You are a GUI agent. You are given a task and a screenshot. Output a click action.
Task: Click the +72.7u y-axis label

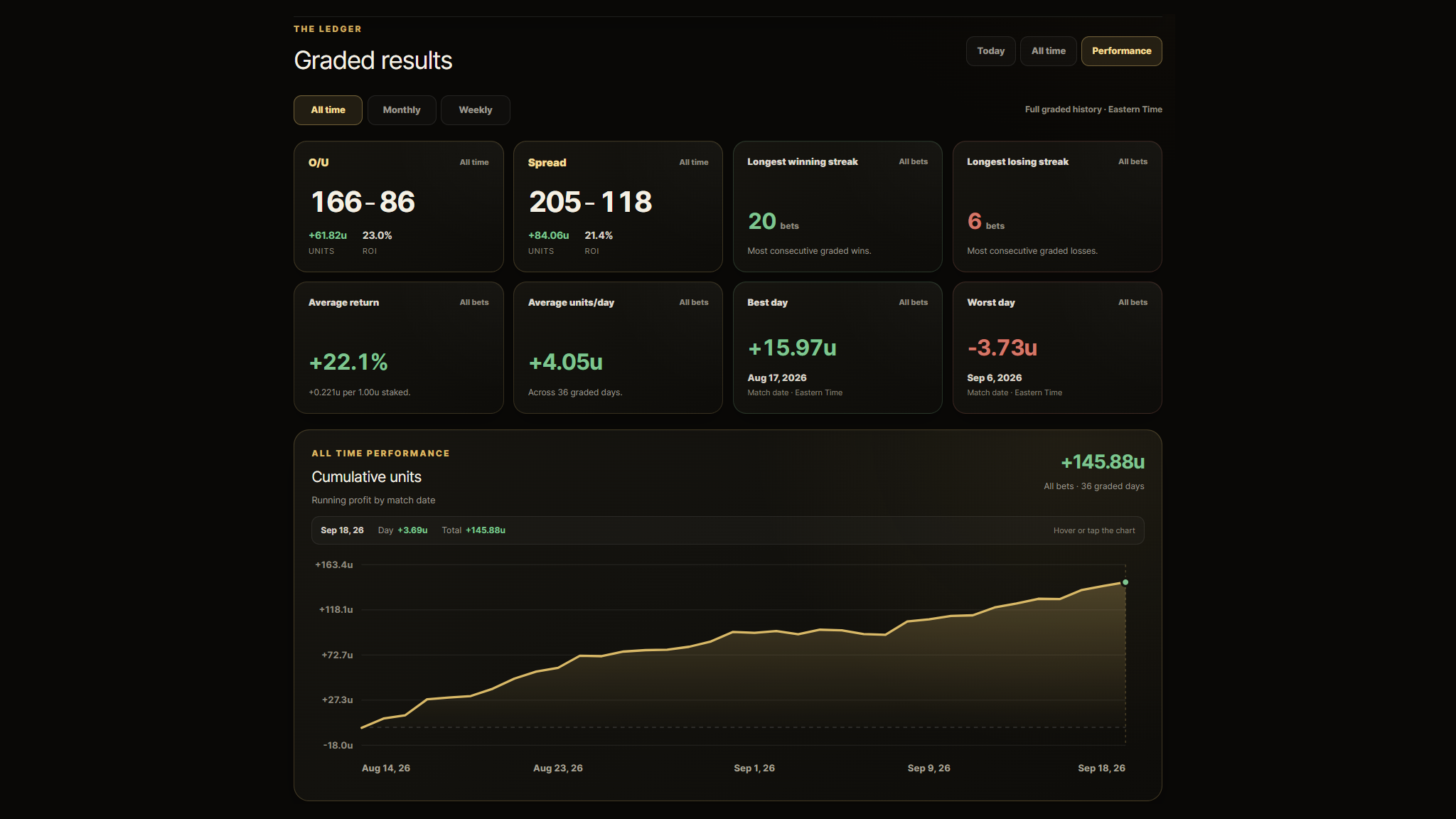tap(337, 655)
